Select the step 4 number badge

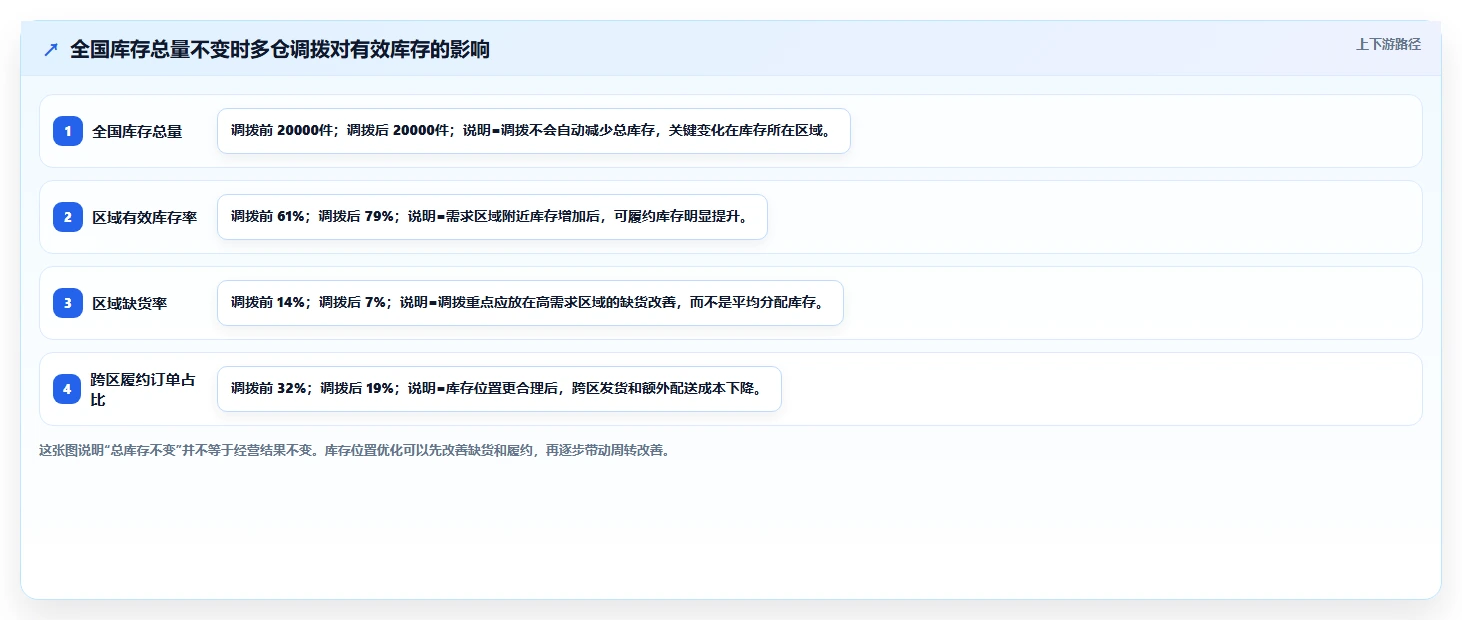point(68,389)
